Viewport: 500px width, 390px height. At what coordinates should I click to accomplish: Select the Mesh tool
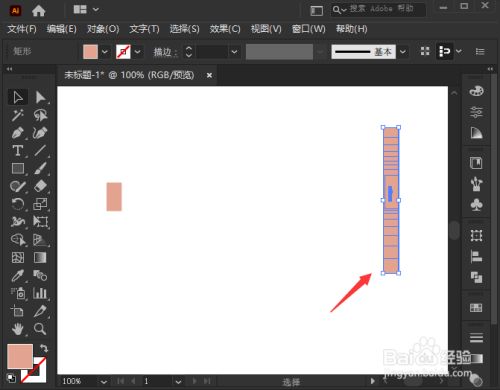(17, 257)
